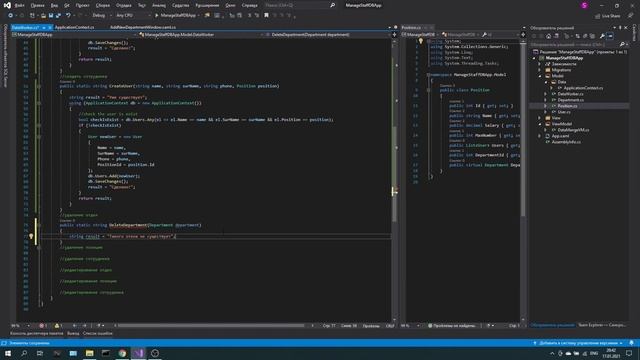The width and height of the screenshot is (640, 360).
Task: Open the Проект menu
Action: pyautogui.click(x=82, y=5)
